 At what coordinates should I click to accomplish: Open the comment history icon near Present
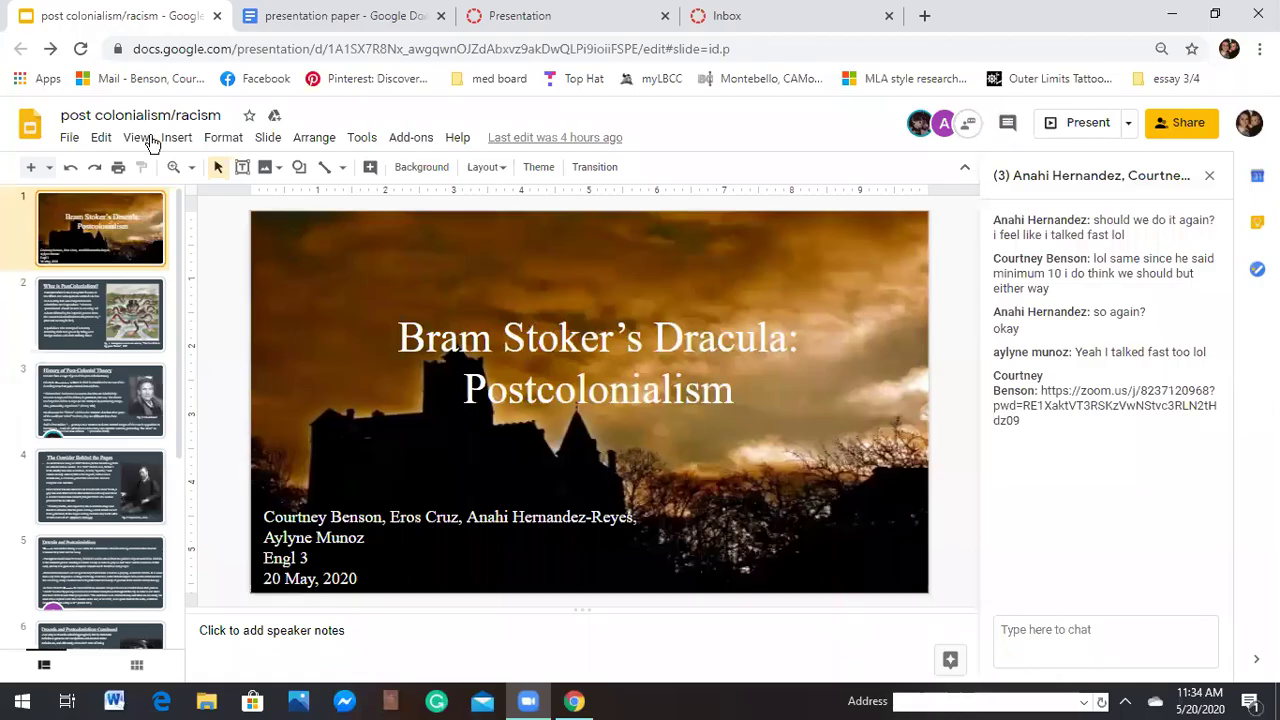1008,123
